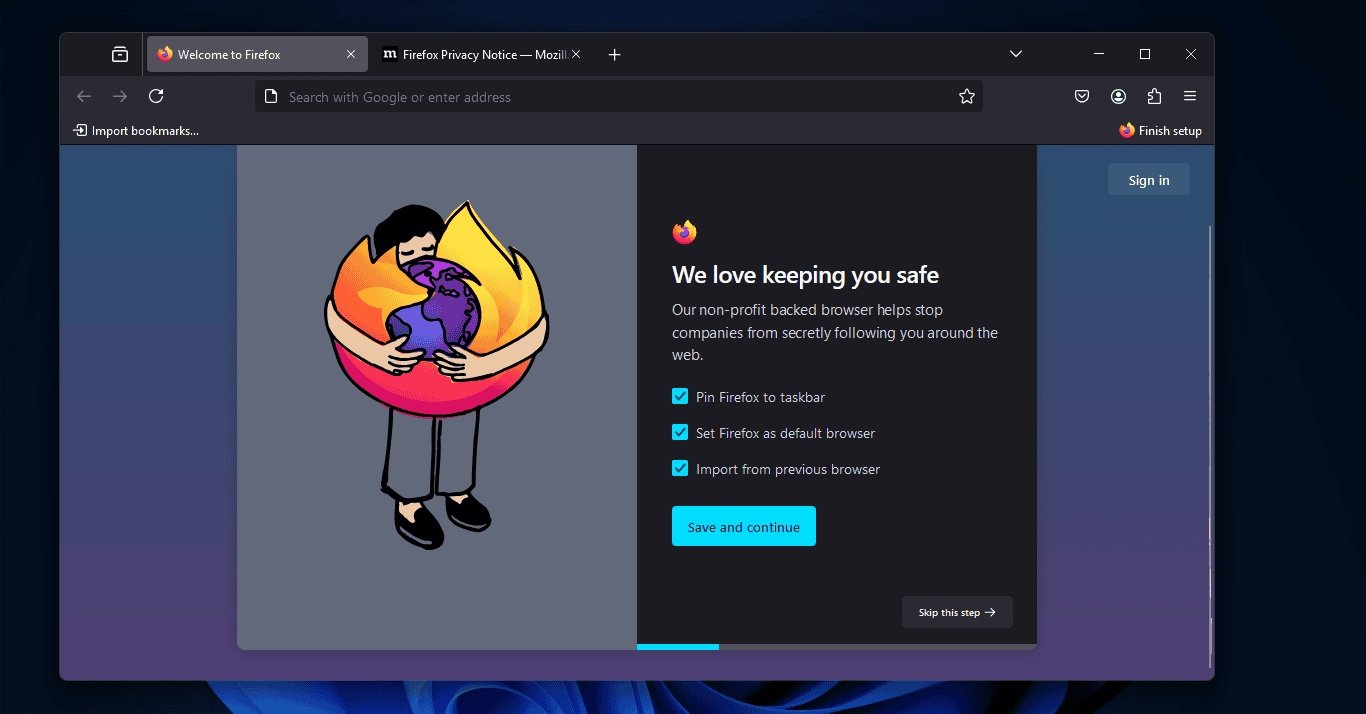The width and height of the screenshot is (1366, 714).
Task: Open the sidebar toolbar icon
Action: (x=119, y=54)
